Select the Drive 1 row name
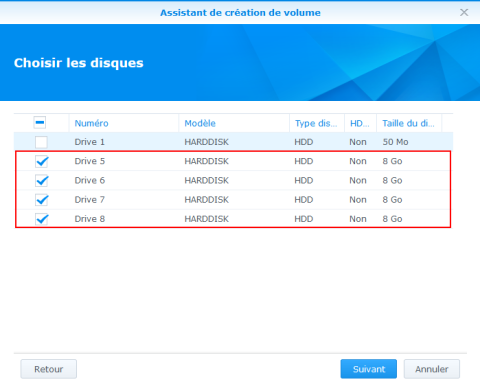 tap(90, 142)
